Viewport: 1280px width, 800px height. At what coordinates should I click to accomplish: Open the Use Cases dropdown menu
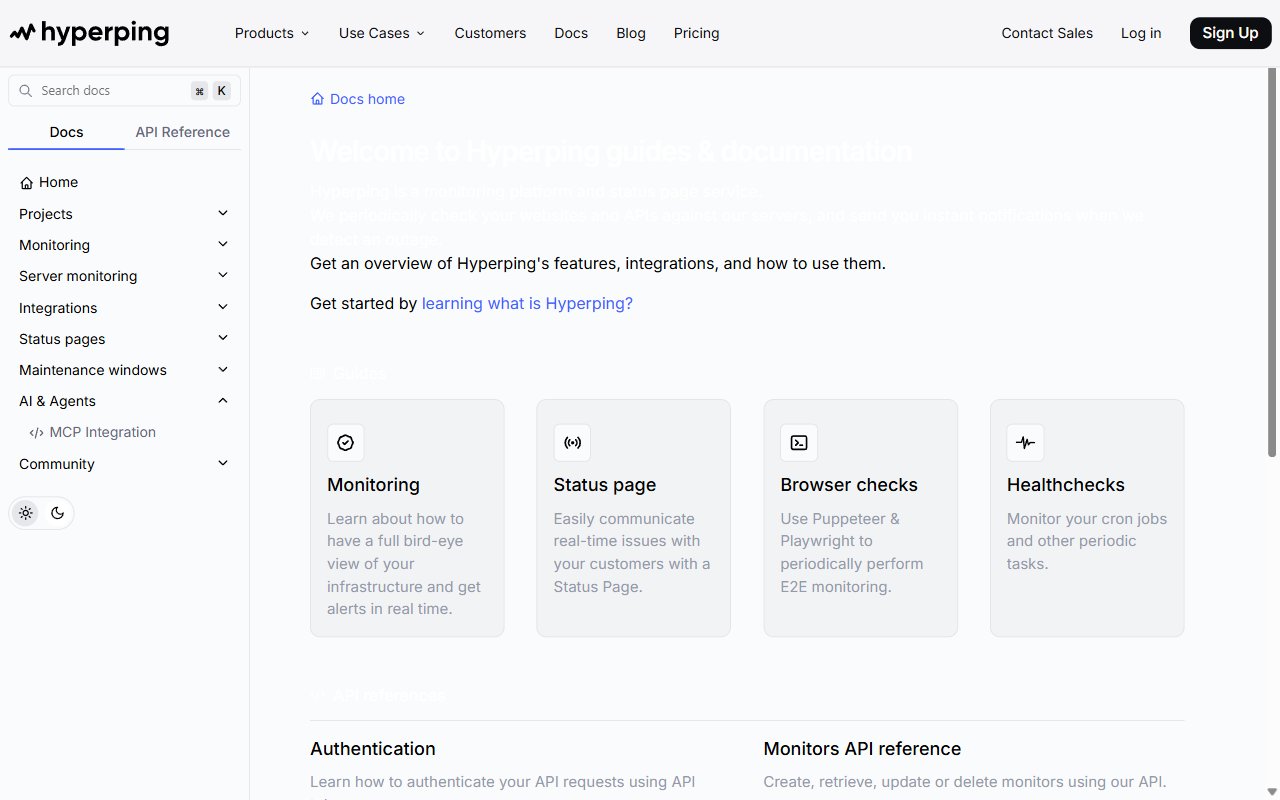coord(382,33)
